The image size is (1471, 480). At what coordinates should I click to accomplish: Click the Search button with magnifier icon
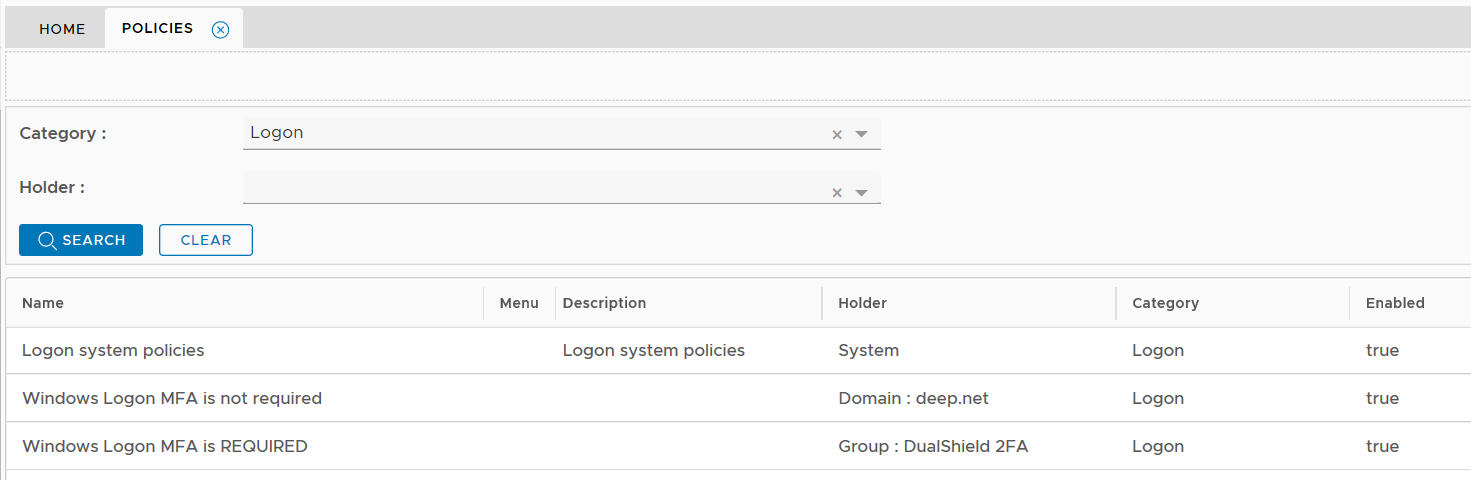[81, 240]
